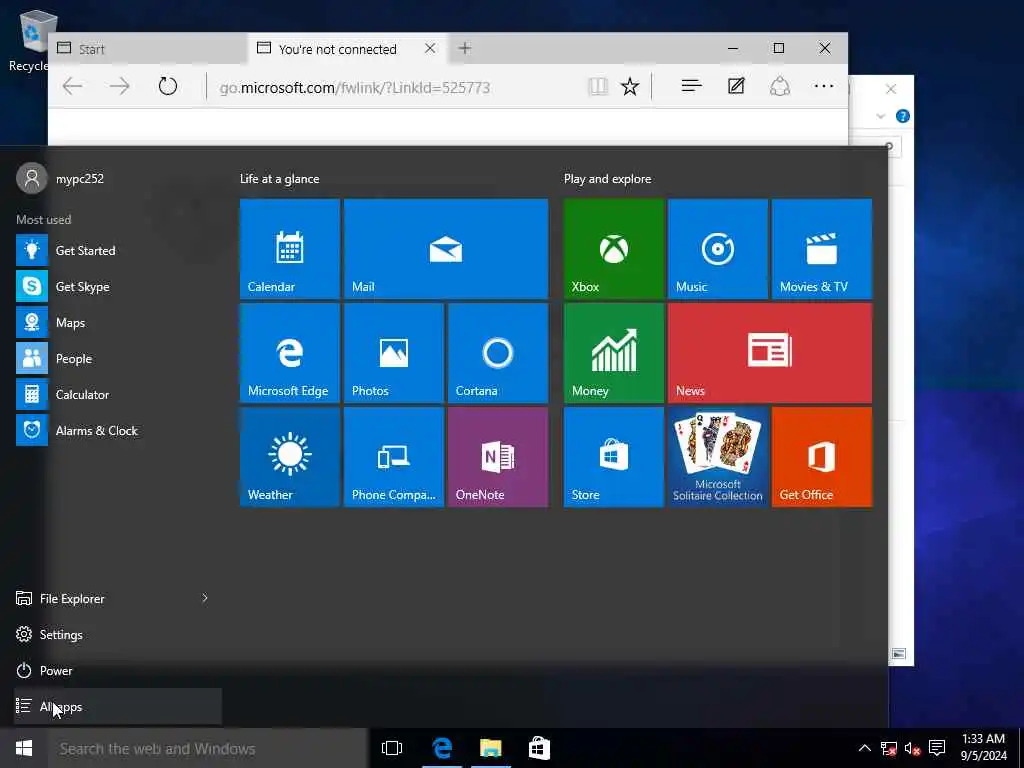
Task: Launch Microsoft Edge tile
Action: pos(289,353)
